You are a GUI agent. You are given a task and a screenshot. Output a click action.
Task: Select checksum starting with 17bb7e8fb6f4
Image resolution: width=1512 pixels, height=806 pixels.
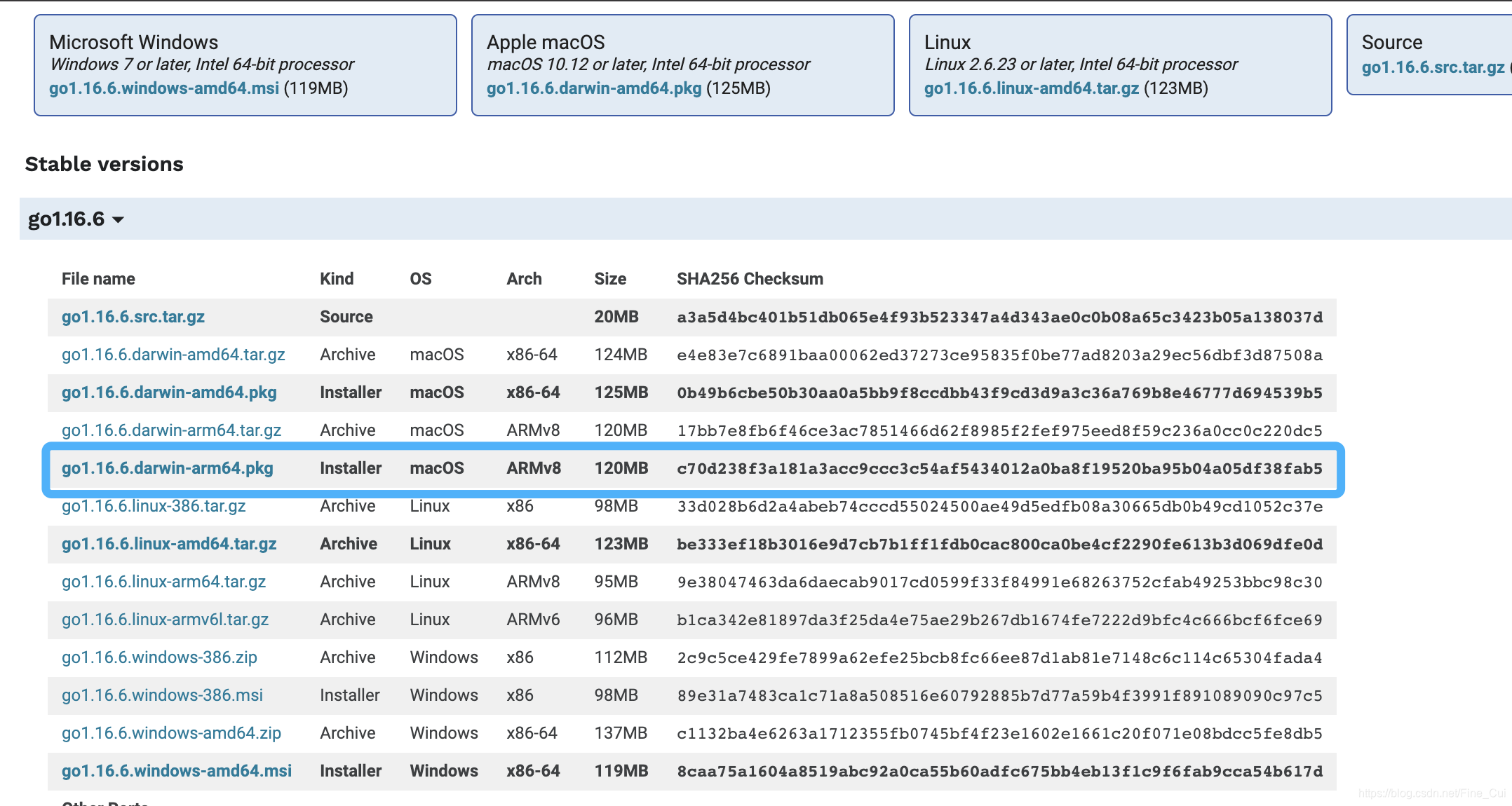click(x=1000, y=431)
